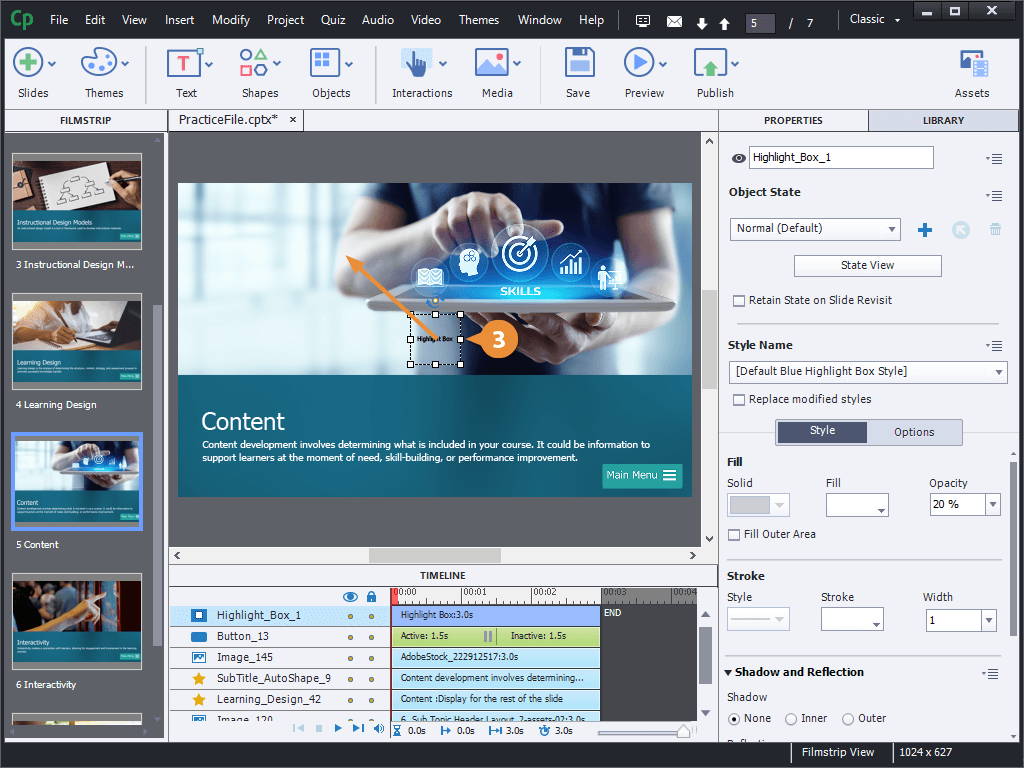Select slide 4 Learning Design thumbnail
1024x768 pixels.
tap(76, 341)
